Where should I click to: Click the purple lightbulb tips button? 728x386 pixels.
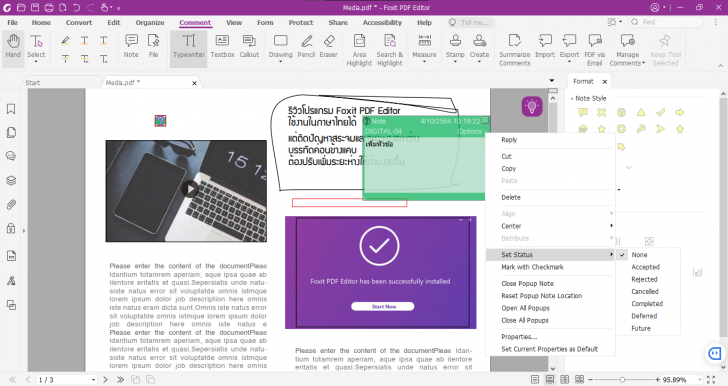pyautogui.click(x=532, y=107)
